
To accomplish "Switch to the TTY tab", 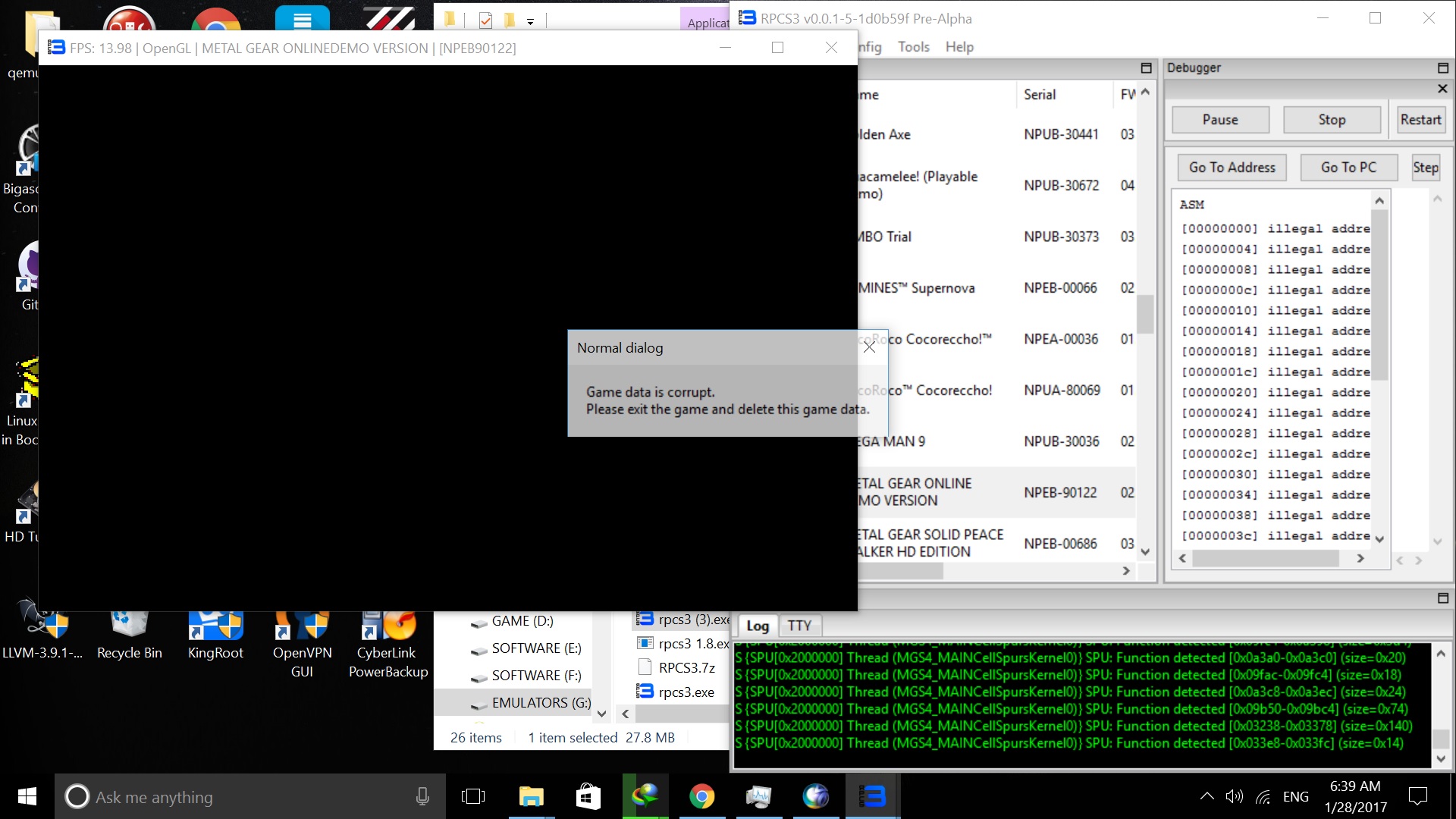I will (x=799, y=626).
